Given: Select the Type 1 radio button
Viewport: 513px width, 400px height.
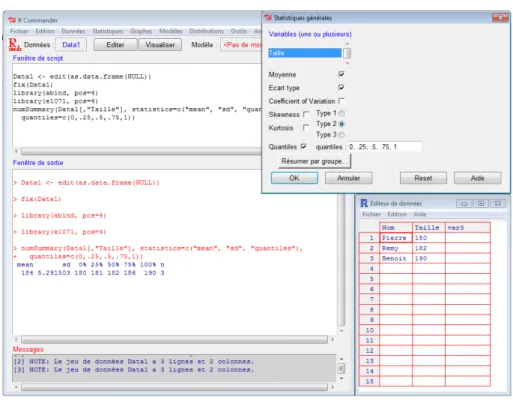Looking at the screenshot, I should point(341,113).
